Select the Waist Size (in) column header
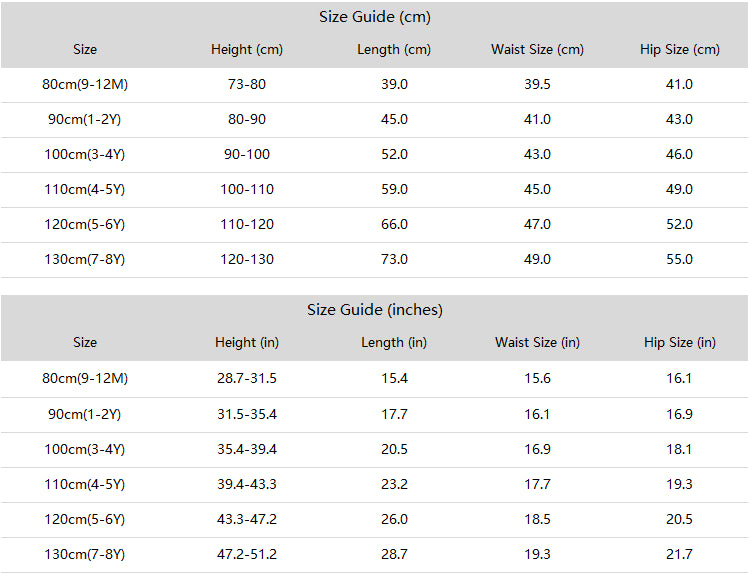Viewport: 751px width, 574px height. (x=537, y=343)
